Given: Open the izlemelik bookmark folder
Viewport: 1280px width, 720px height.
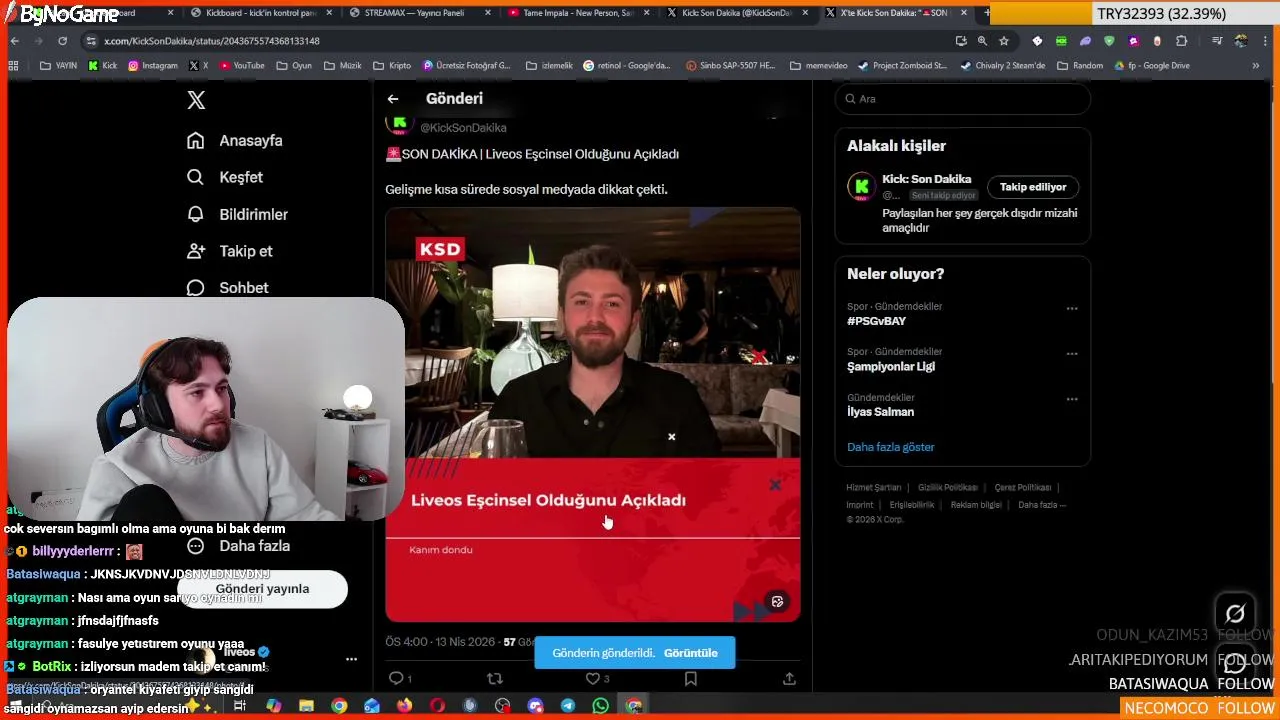Looking at the screenshot, I should [x=549, y=66].
